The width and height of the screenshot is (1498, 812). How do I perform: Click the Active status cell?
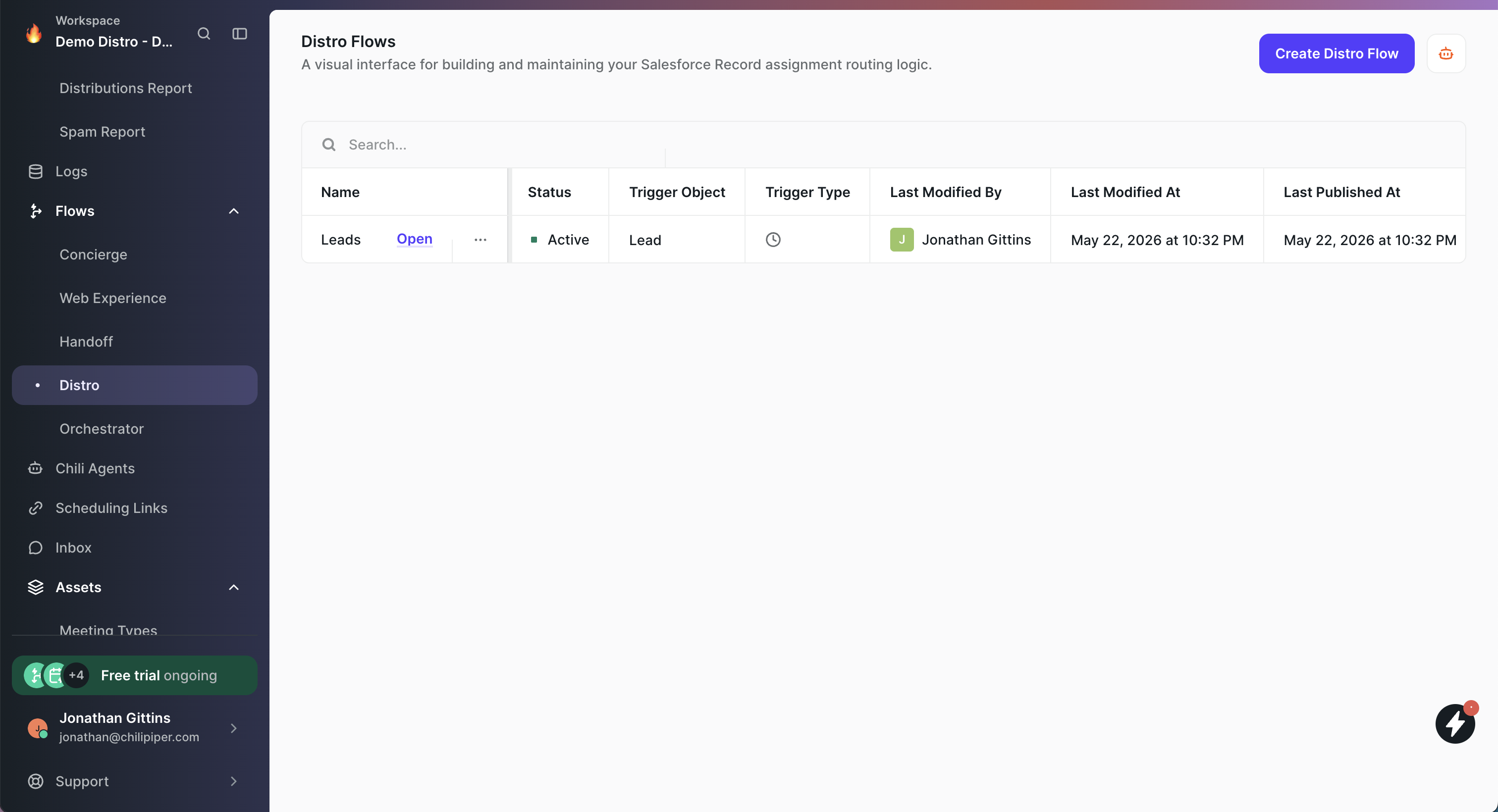pos(559,240)
